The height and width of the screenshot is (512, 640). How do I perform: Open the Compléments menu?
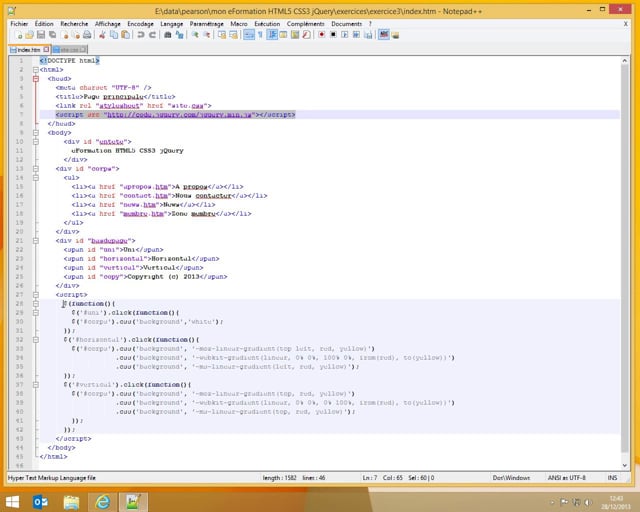click(305, 24)
